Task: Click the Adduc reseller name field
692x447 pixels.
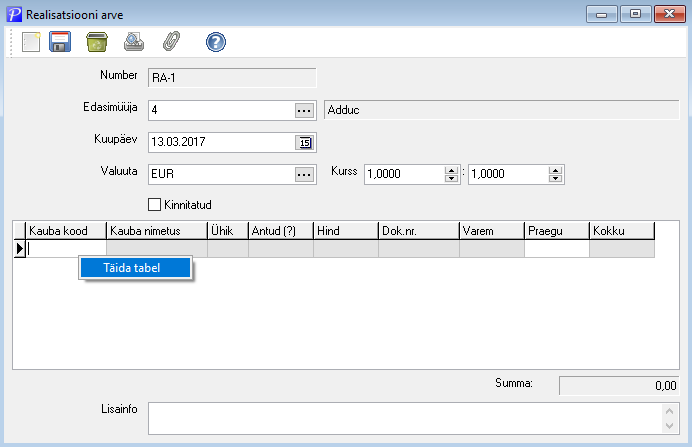Action: [x=501, y=110]
